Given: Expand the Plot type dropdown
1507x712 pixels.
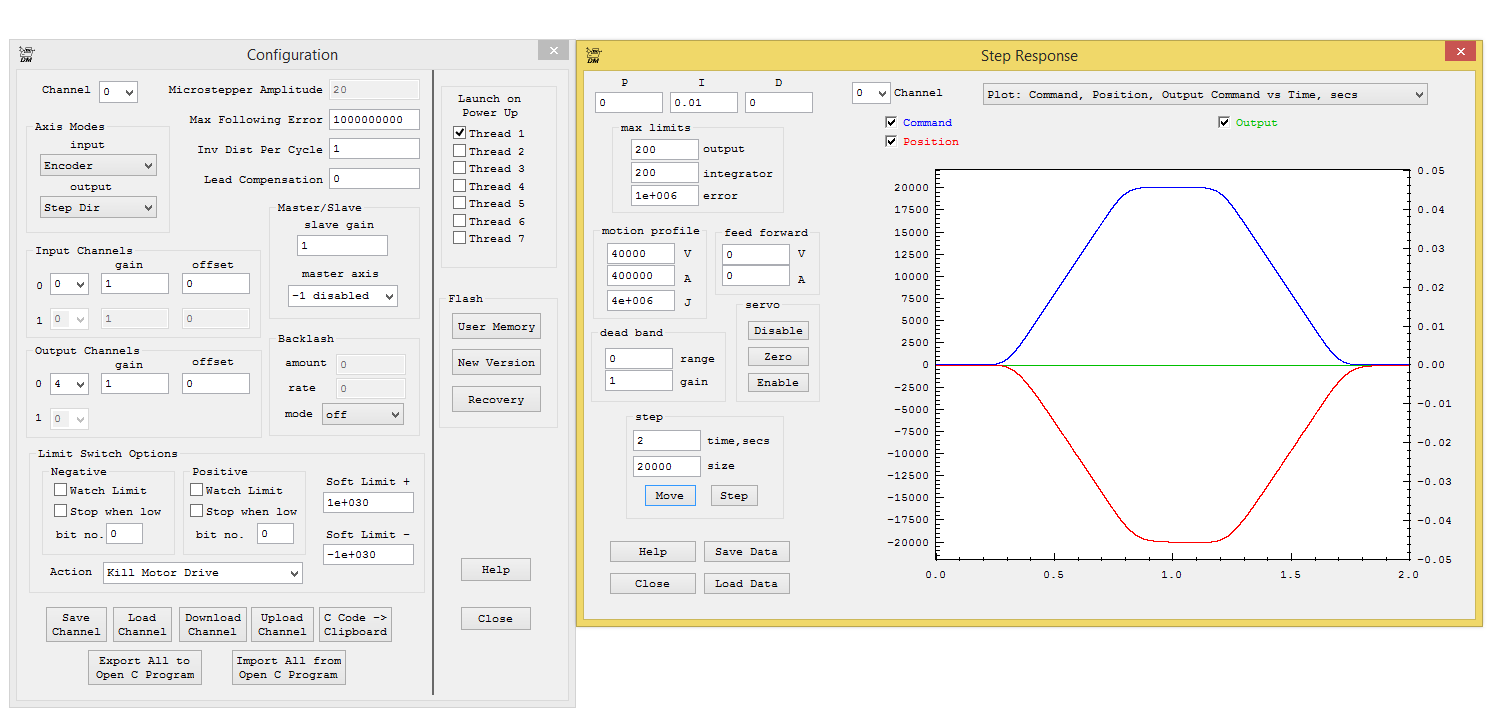Looking at the screenshot, I should pyautogui.click(x=1204, y=94).
